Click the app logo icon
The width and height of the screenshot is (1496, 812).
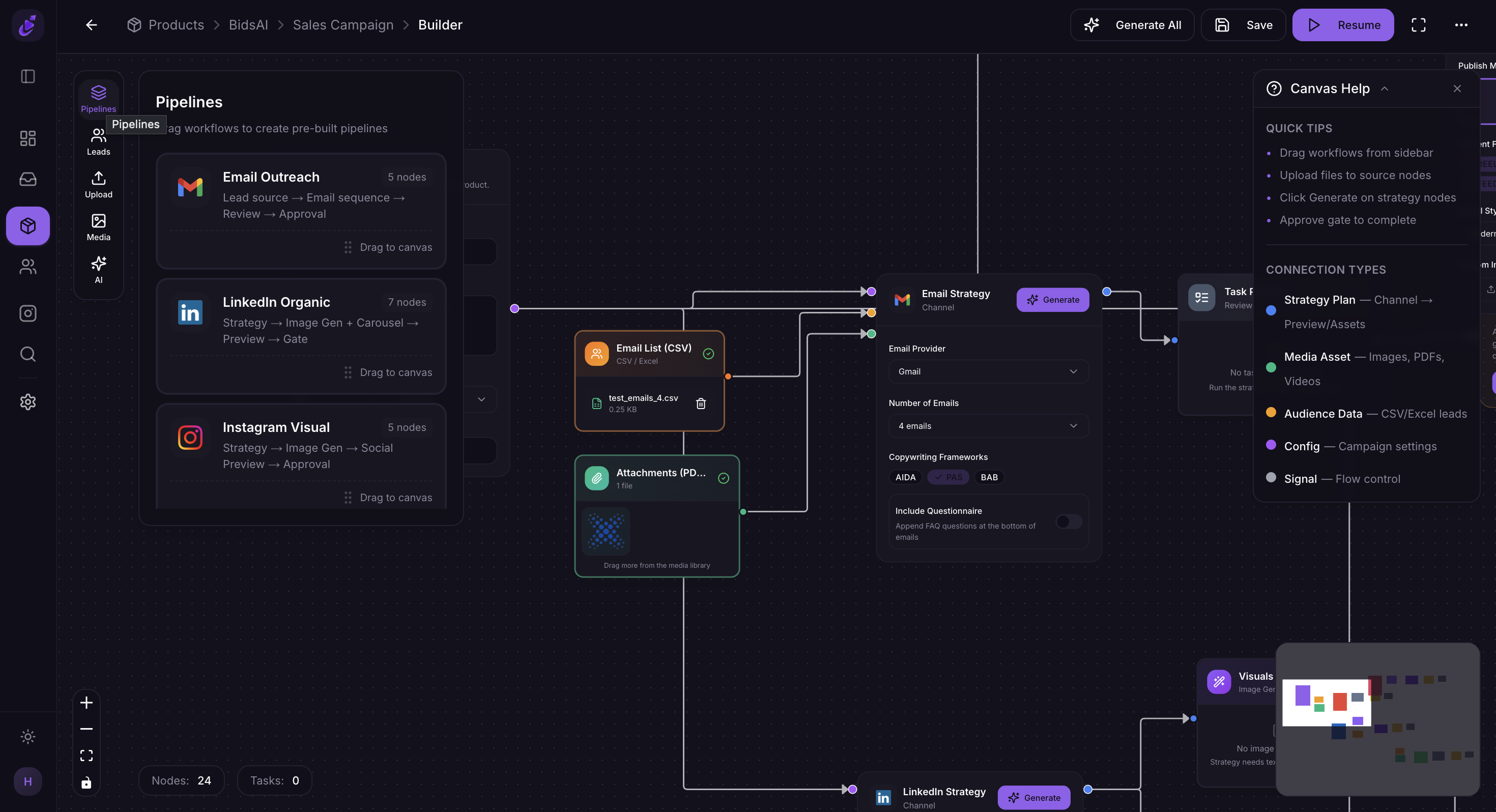[x=28, y=25]
